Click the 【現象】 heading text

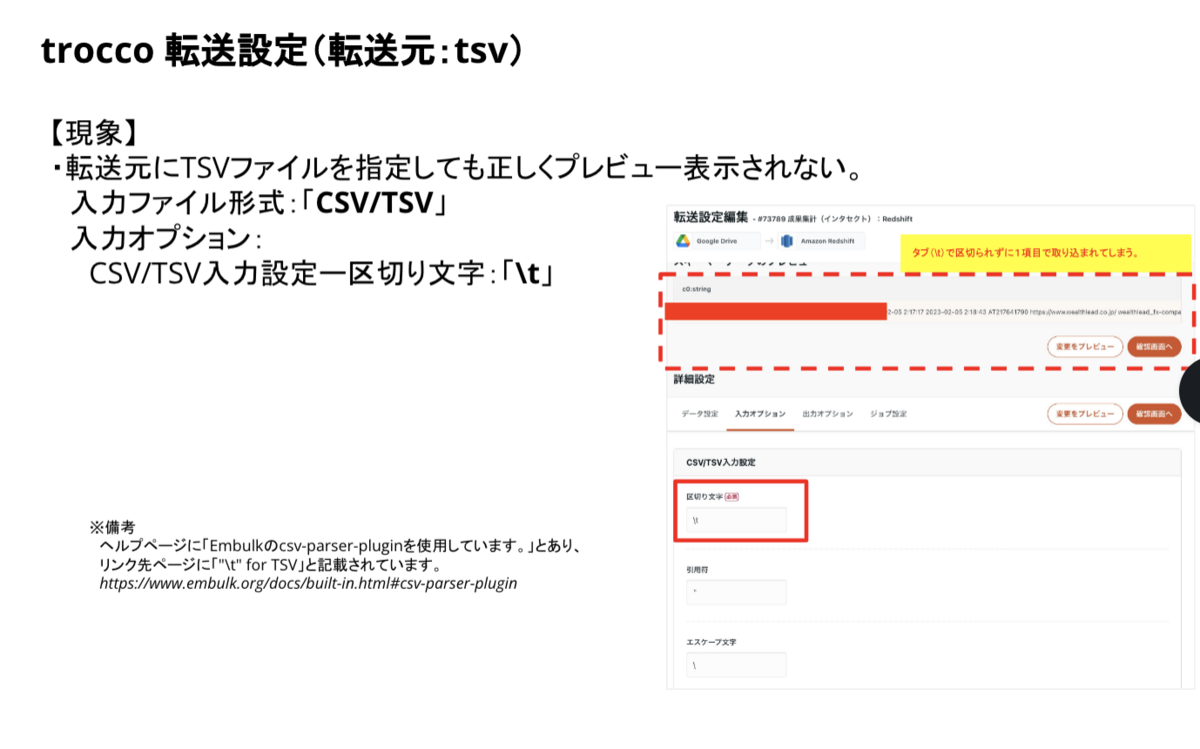coord(92,132)
